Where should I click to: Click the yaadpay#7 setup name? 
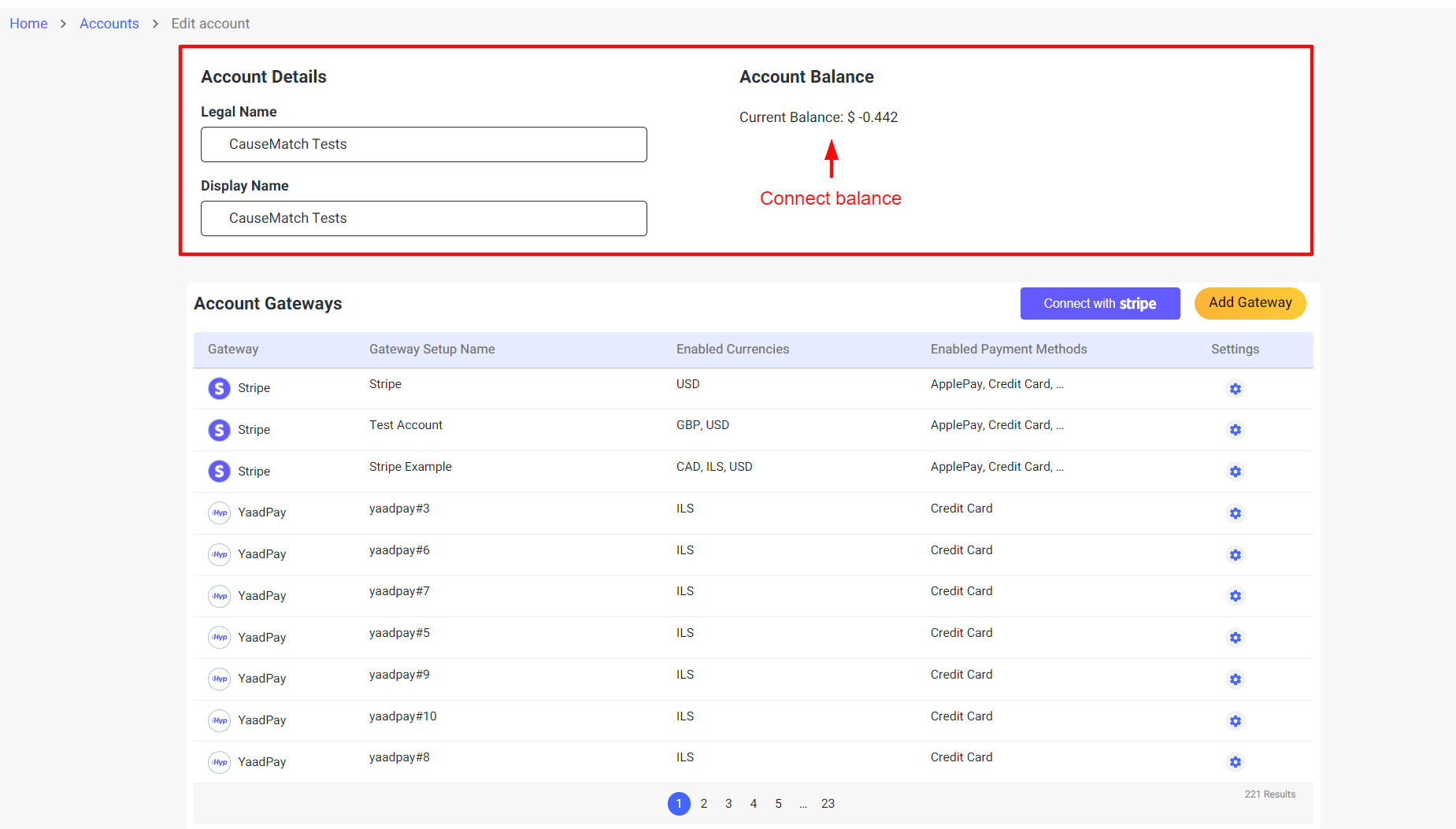point(399,591)
